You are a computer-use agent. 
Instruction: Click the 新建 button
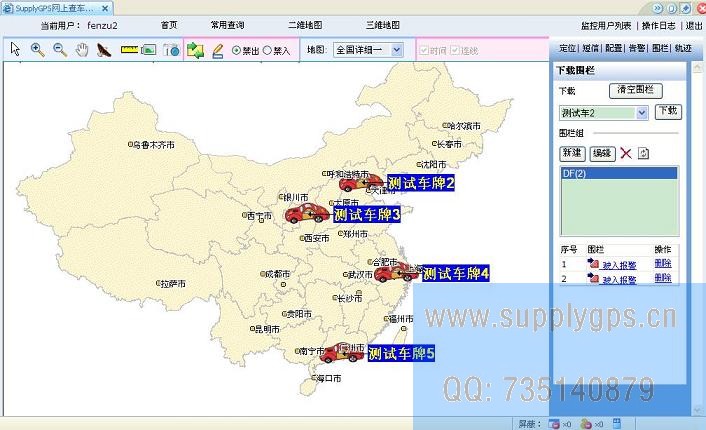(571, 153)
